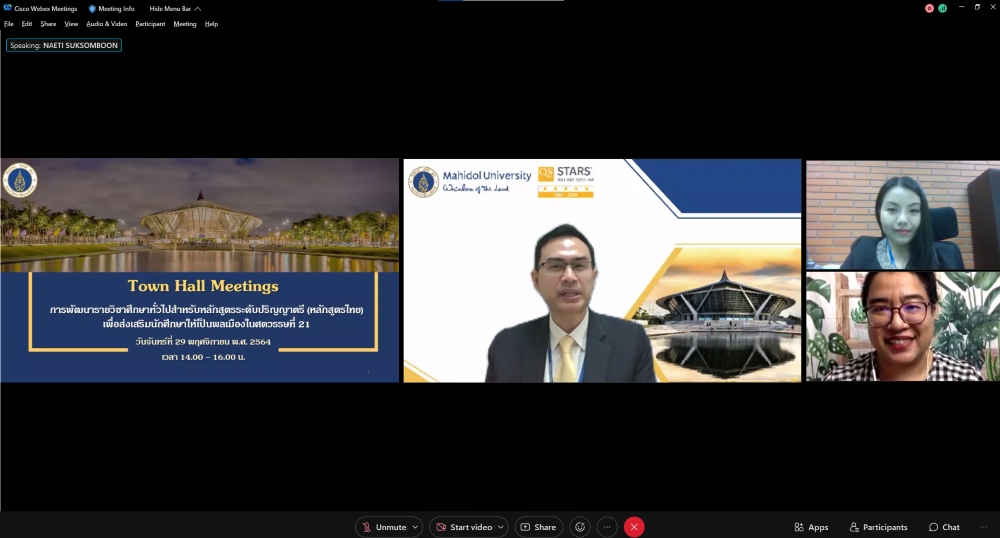Expand audio options arrow next to Unmute
This screenshot has width=1000, height=538.
[x=415, y=527]
